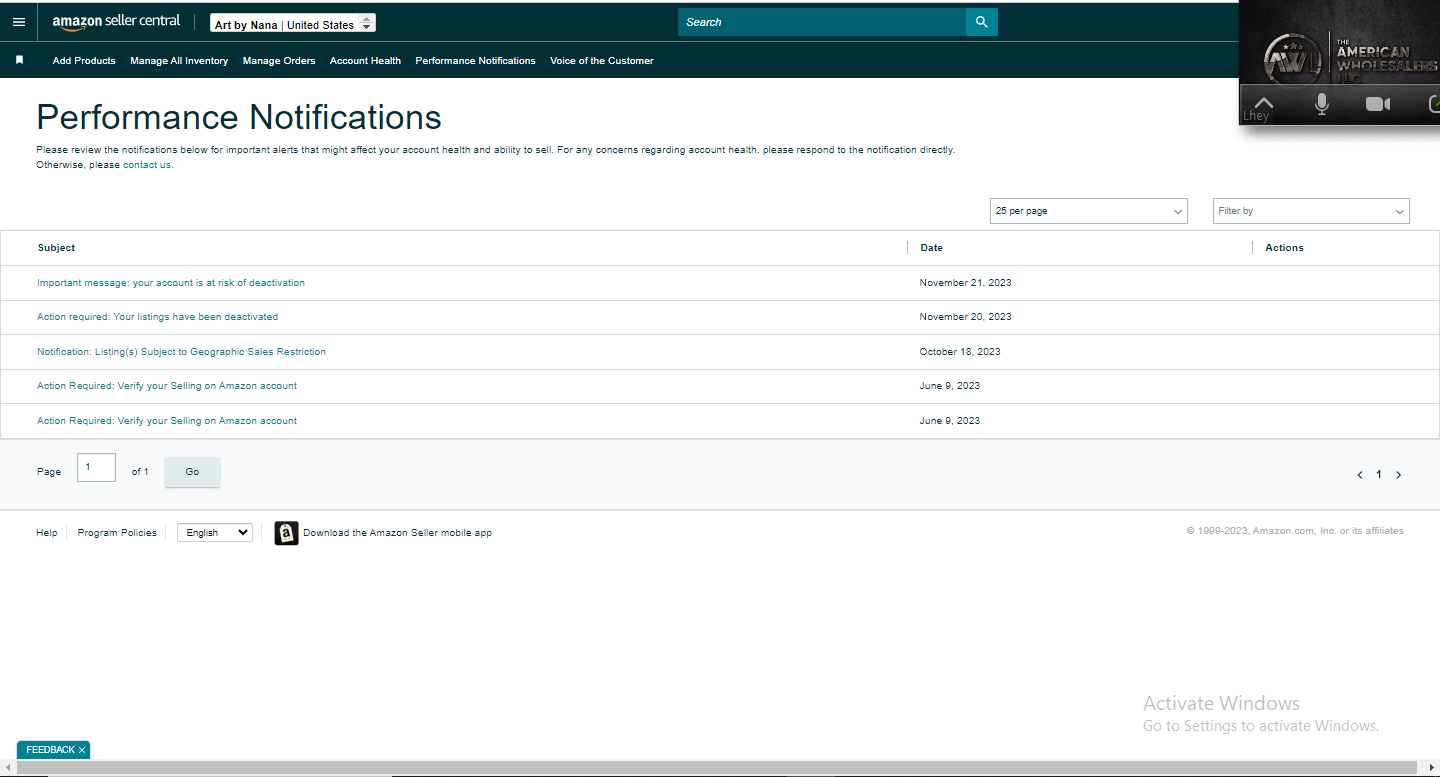This screenshot has width=1440, height=777.
Task: Open Manage Orders
Action: (x=279, y=61)
